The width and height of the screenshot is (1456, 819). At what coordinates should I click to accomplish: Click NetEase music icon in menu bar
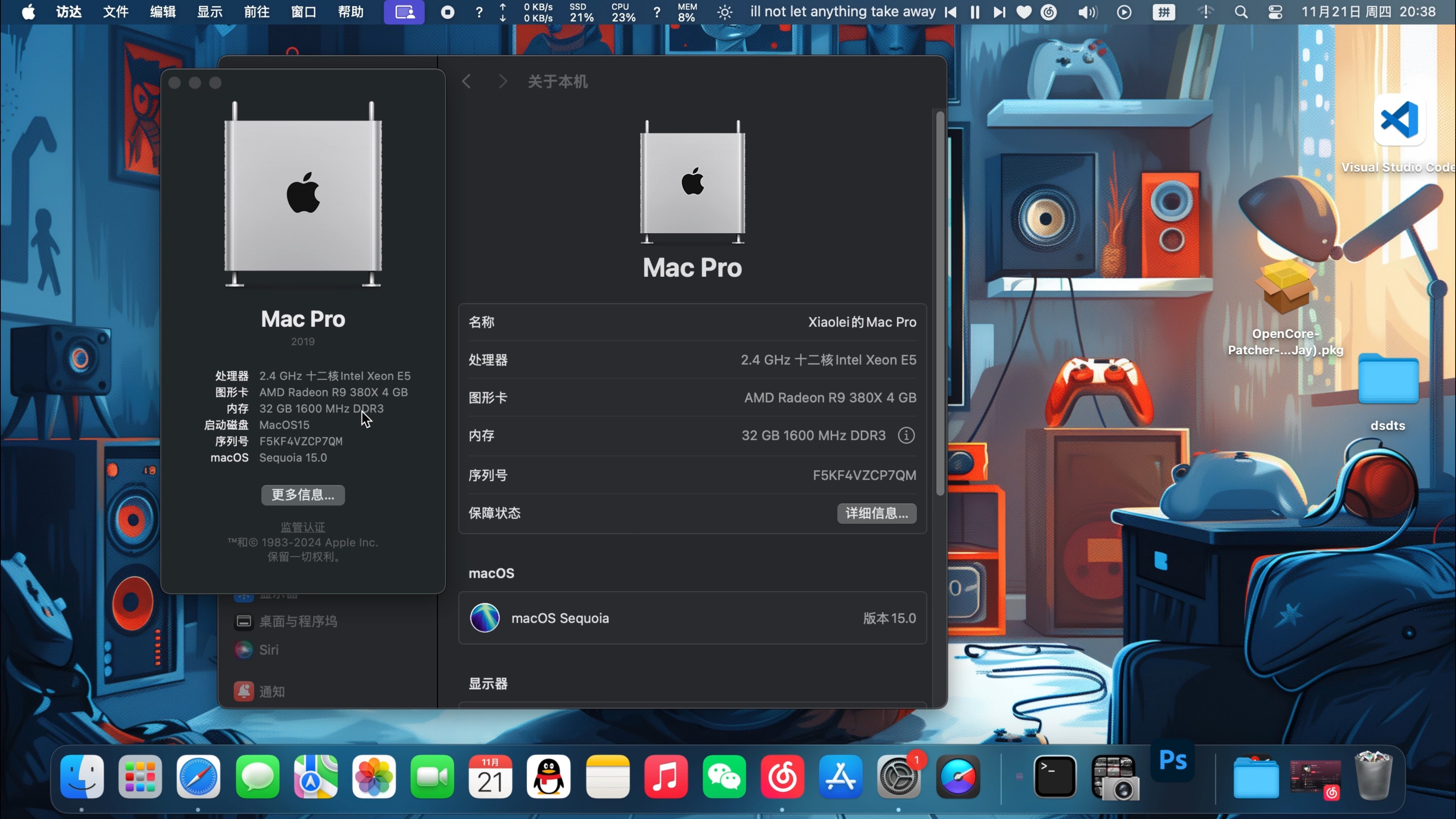(1048, 12)
